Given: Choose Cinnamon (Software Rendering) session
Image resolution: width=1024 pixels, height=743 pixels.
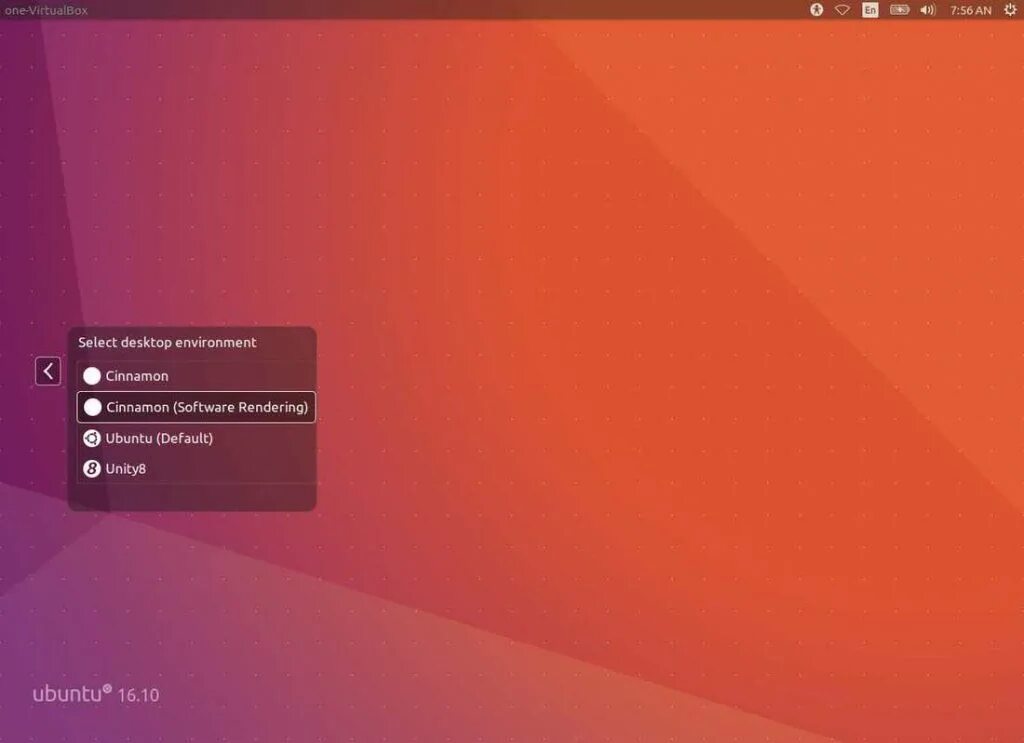Looking at the screenshot, I should pyautogui.click(x=196, y=407).
